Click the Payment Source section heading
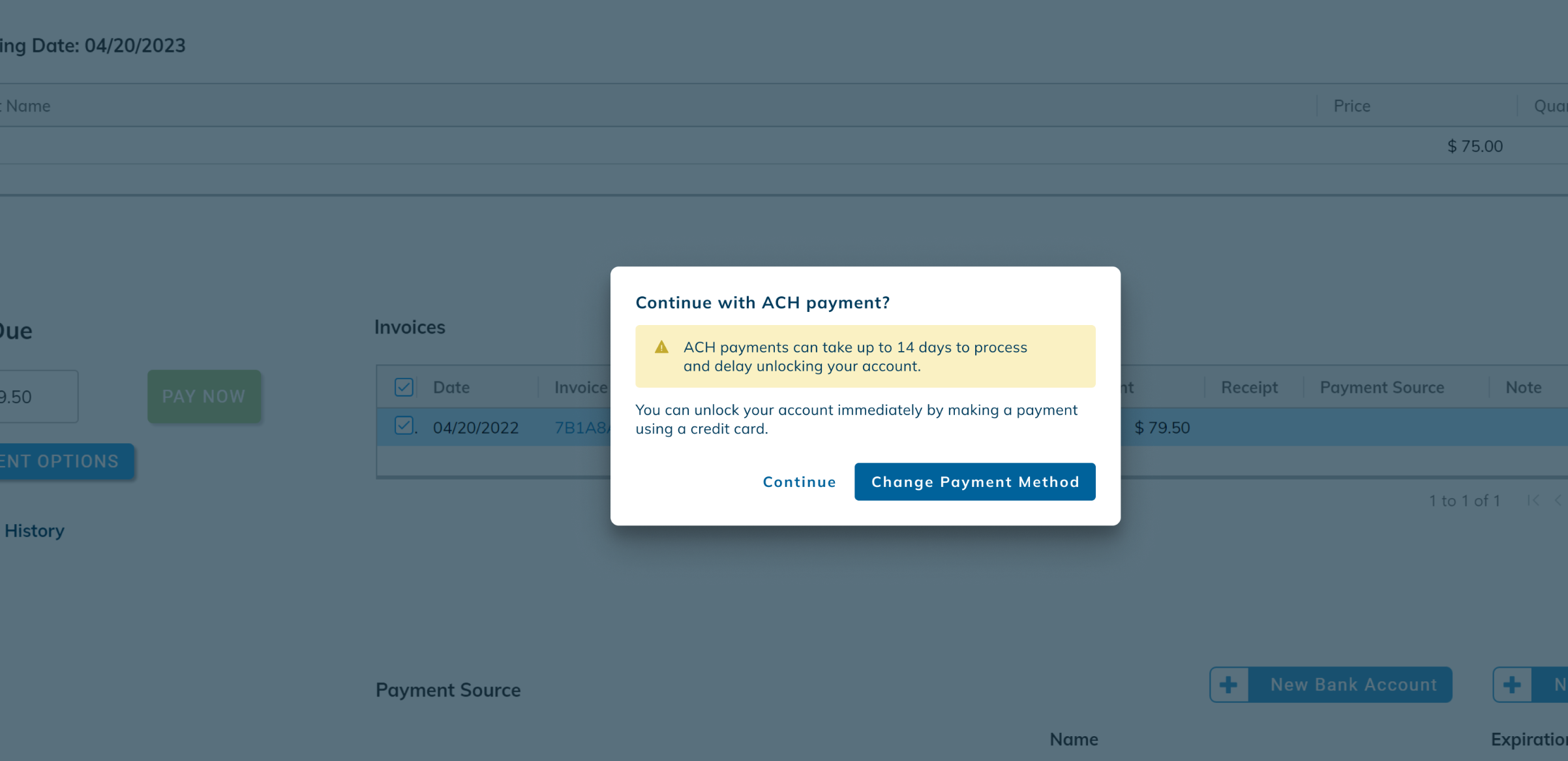This screenshot has width=1568, height=761. (x=448, y=690)
